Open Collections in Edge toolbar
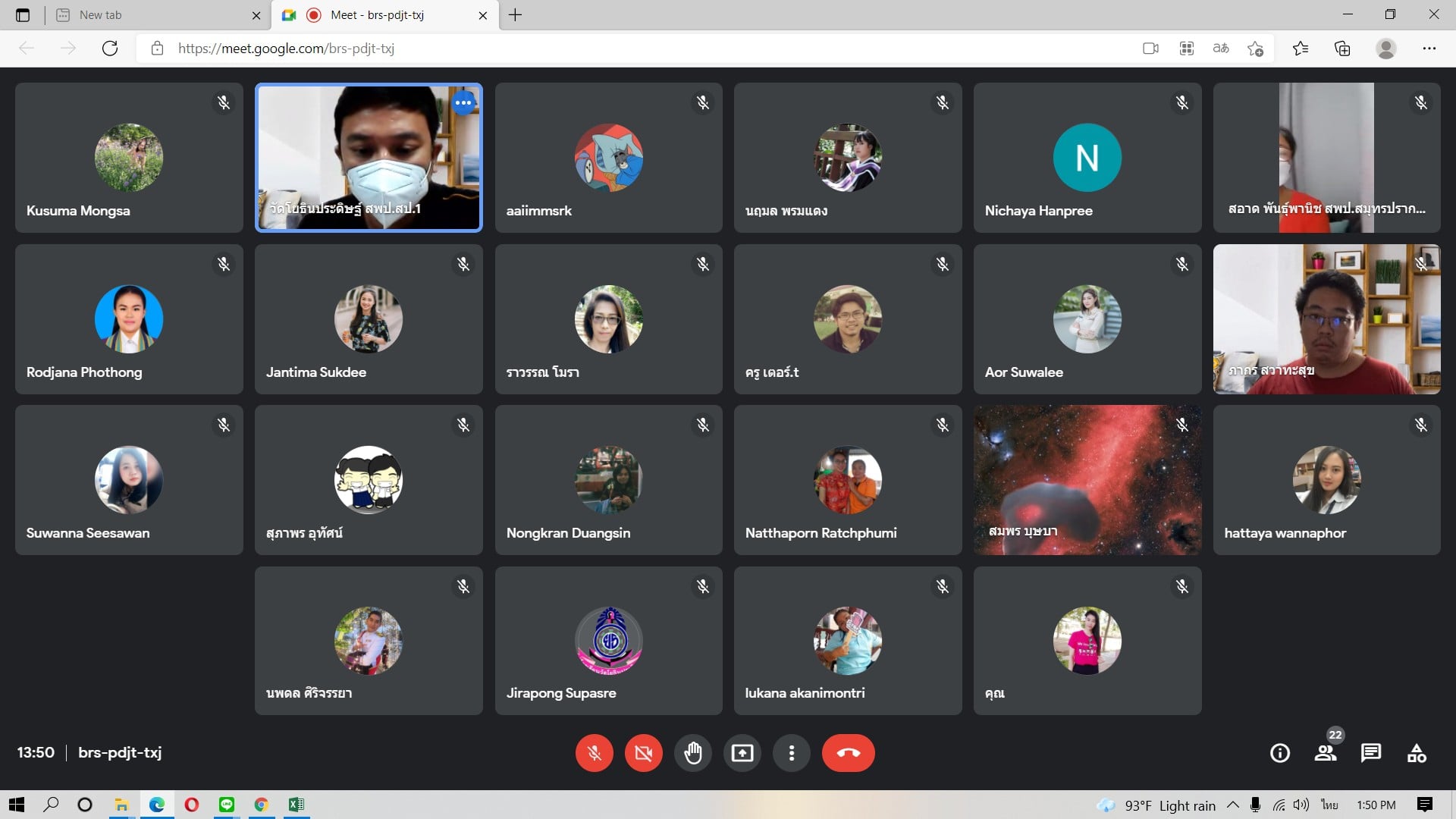Image resolution: width=1456 pixels, height=819 pixels. [x=1342, y=49]
